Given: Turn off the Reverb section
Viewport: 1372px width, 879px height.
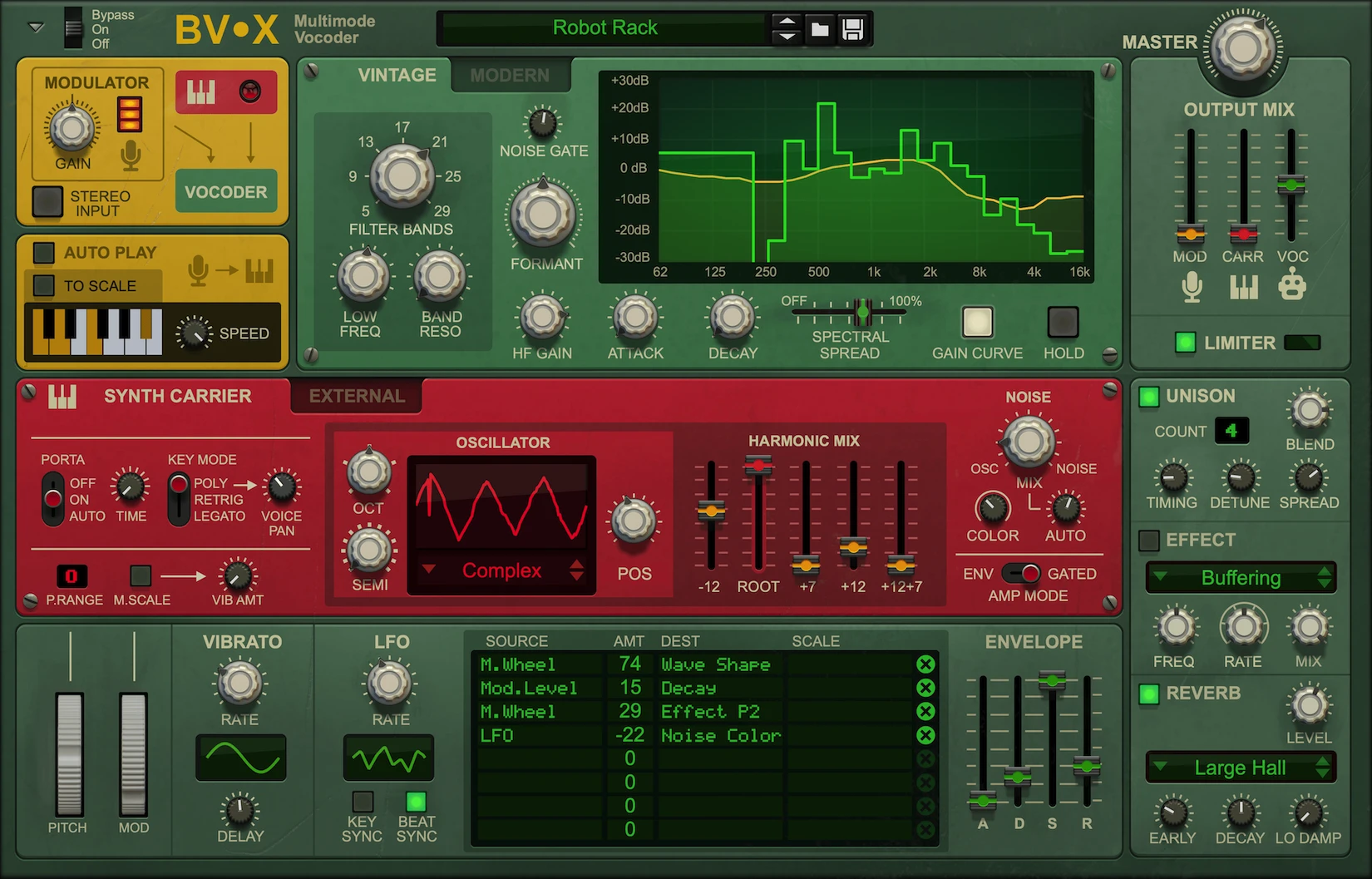Looking at the screenshot, I should click(x=1149, y=694).
